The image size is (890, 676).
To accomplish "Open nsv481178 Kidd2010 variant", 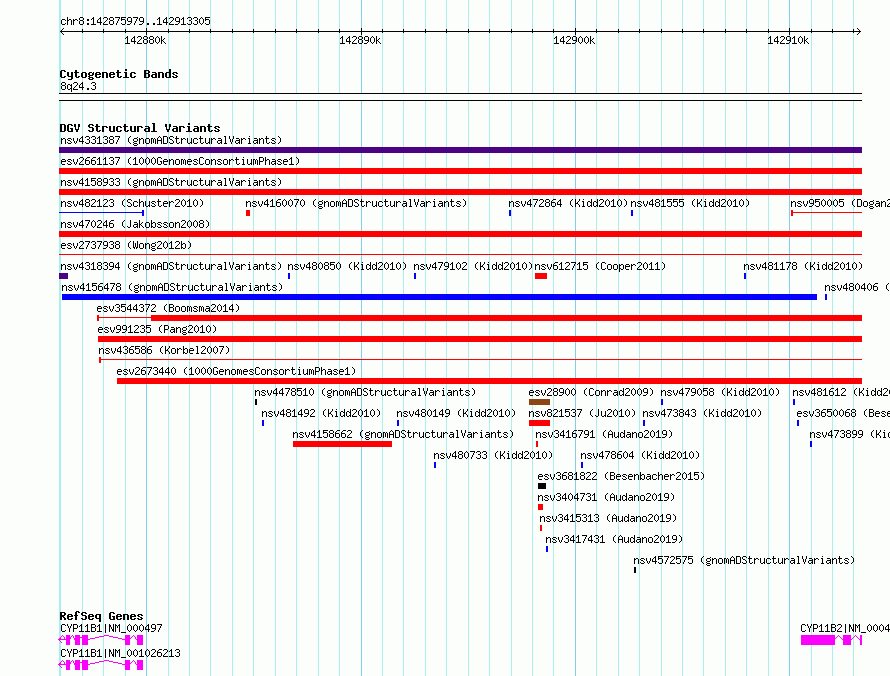I will click(x=803, y=266).
